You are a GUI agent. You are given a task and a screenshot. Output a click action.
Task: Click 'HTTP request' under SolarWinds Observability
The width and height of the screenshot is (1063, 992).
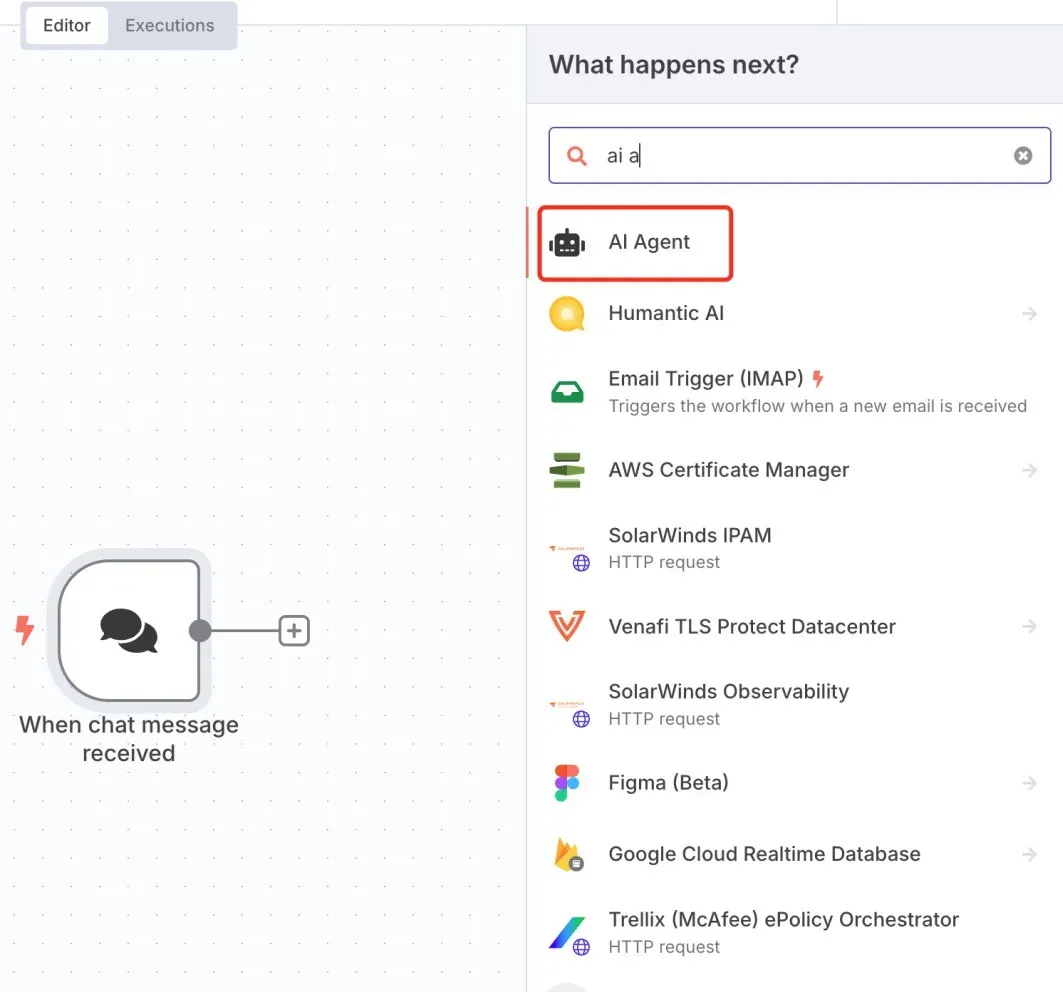[x=664, y=719]
